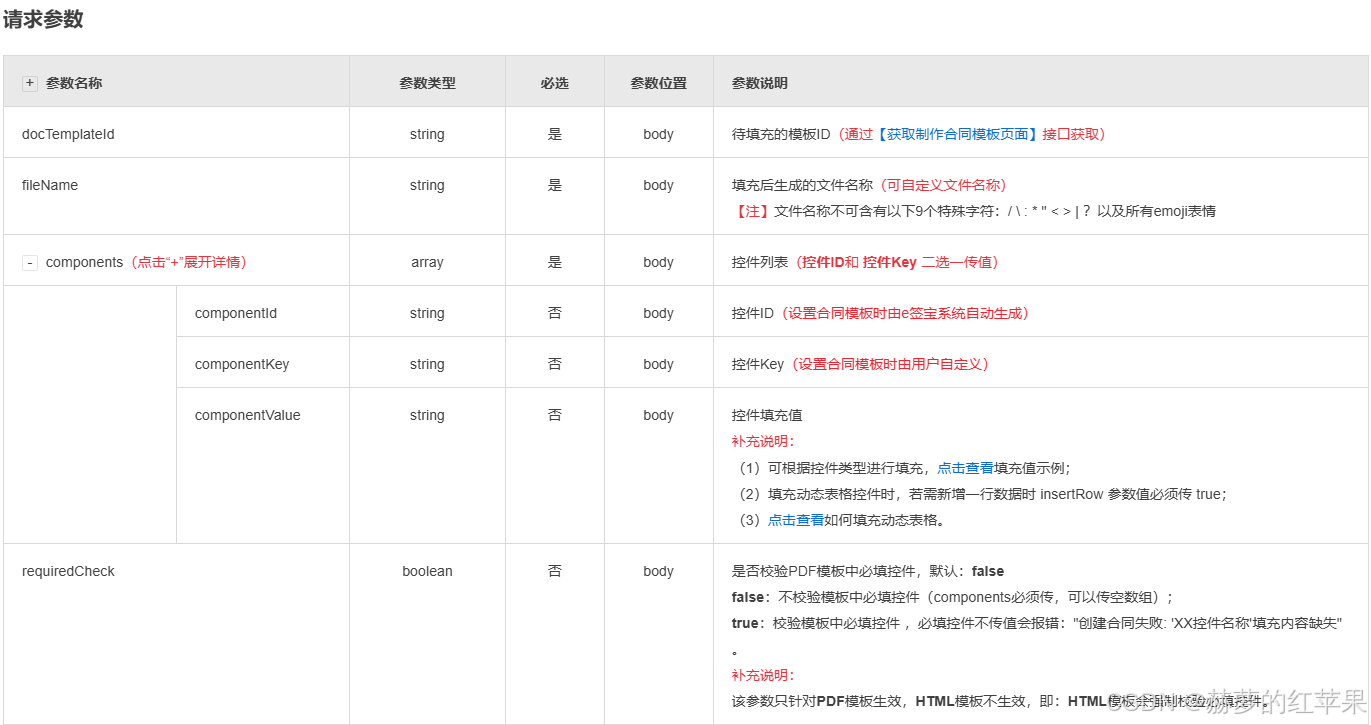Screen dimensions: 1371x725
Task: Click 是 in the fileName row
Action: [x=555, y=185]
